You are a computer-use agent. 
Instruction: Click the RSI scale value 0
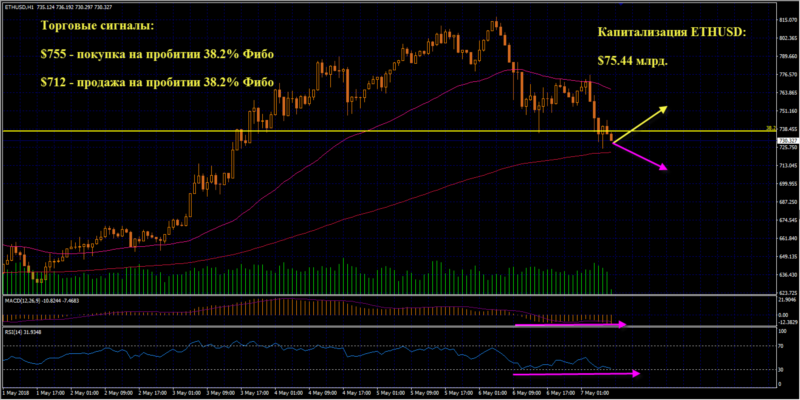coord(780,384)
